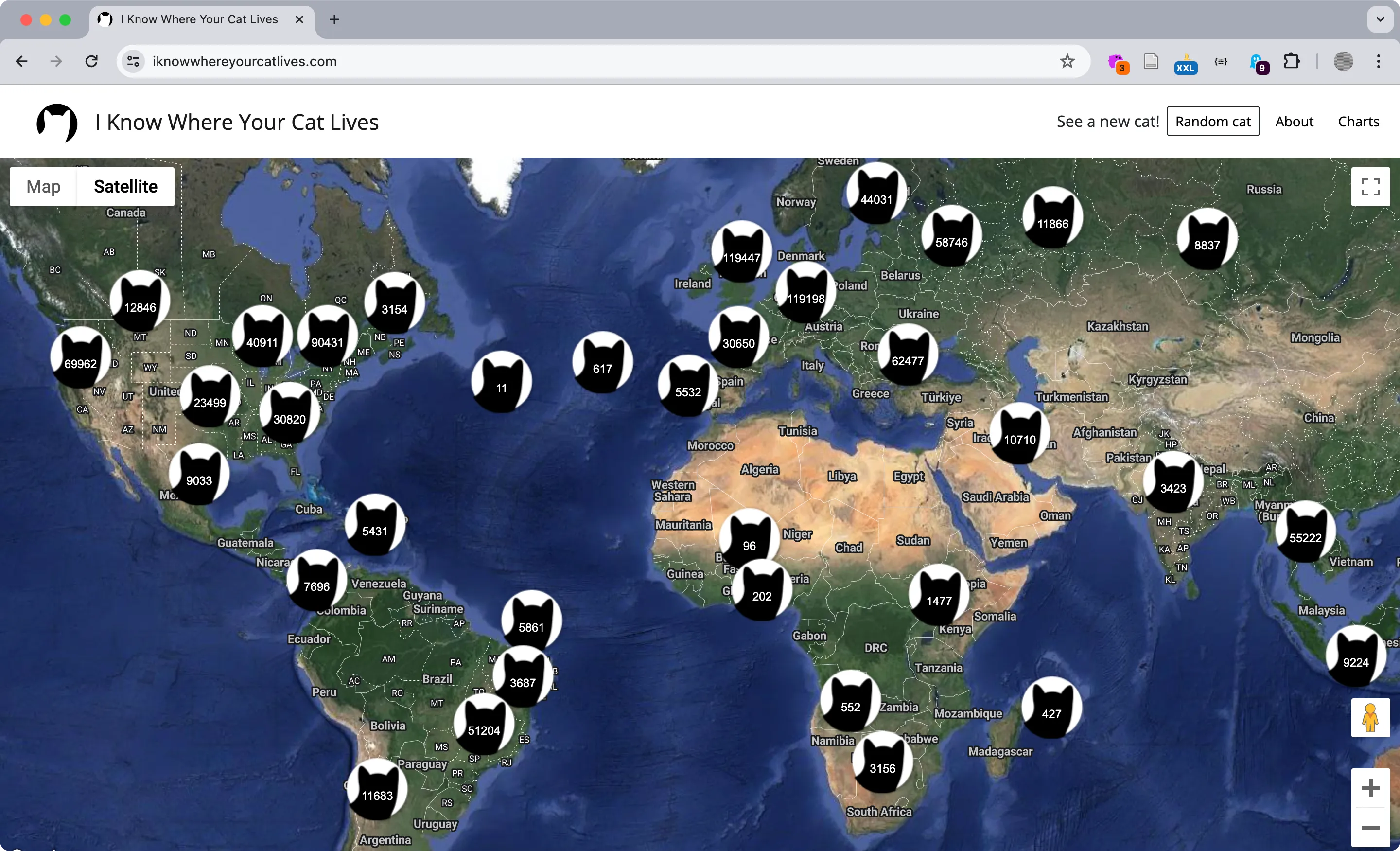Viewport: 1400px width, 851px height.
Task: Click the black cat site logo
Action: point(57,122)
